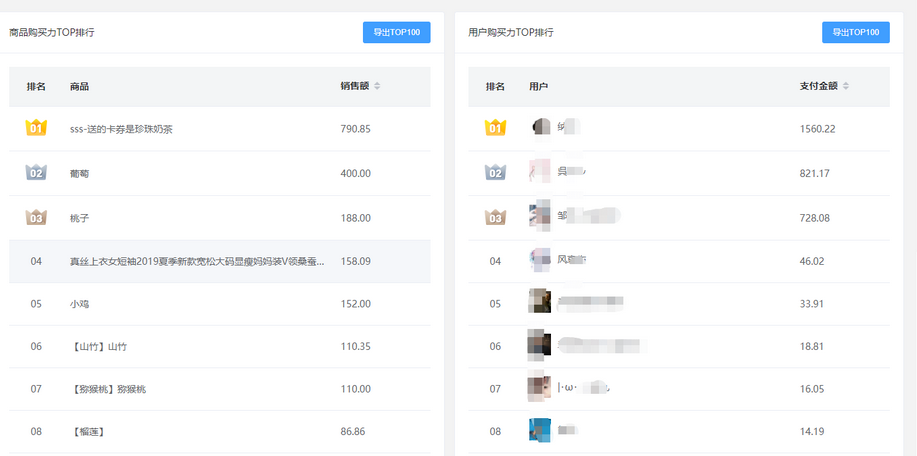The width and height of the screenshot is (917, 456).
Task: Click silver crown rank 02 in user ranking
Action: coord(495,173)
